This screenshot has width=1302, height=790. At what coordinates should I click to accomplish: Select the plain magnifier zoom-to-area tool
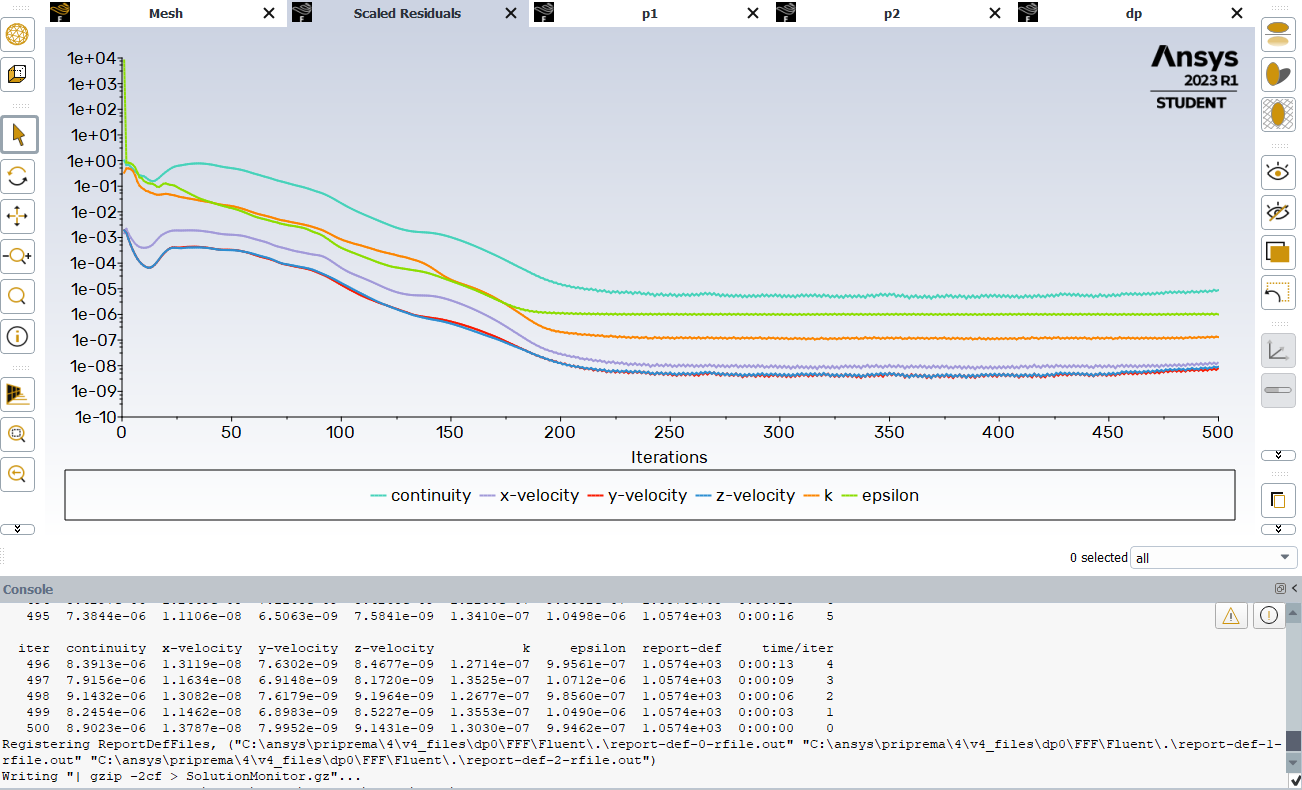coord(17,296)
